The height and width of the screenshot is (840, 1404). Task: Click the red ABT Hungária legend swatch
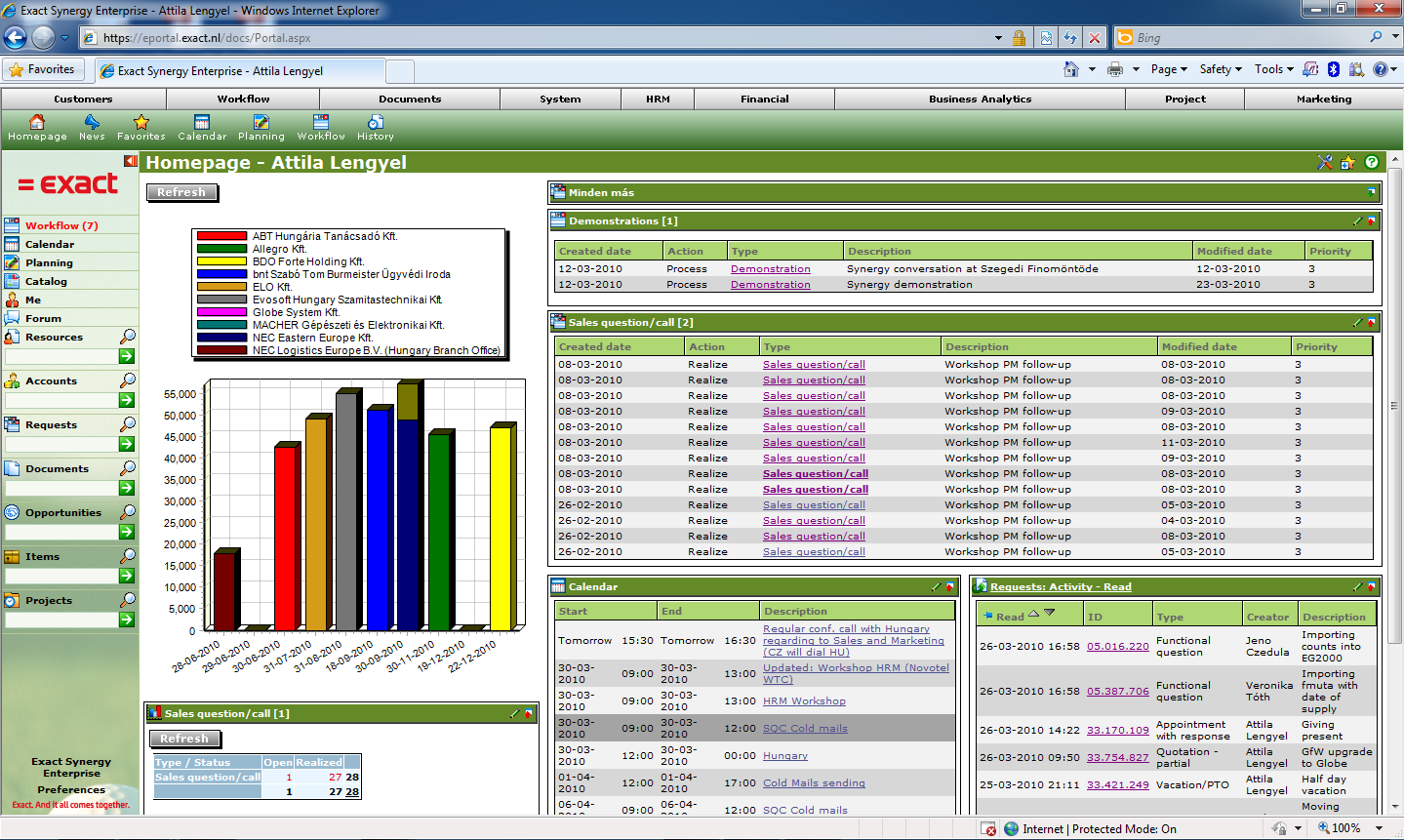pos(221,236)
